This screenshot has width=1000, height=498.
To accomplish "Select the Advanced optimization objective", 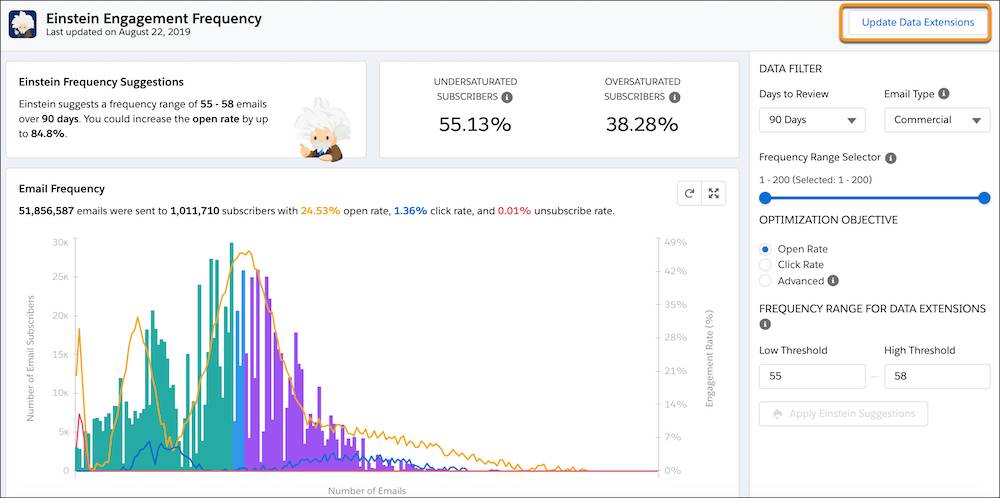I will 765,281.
